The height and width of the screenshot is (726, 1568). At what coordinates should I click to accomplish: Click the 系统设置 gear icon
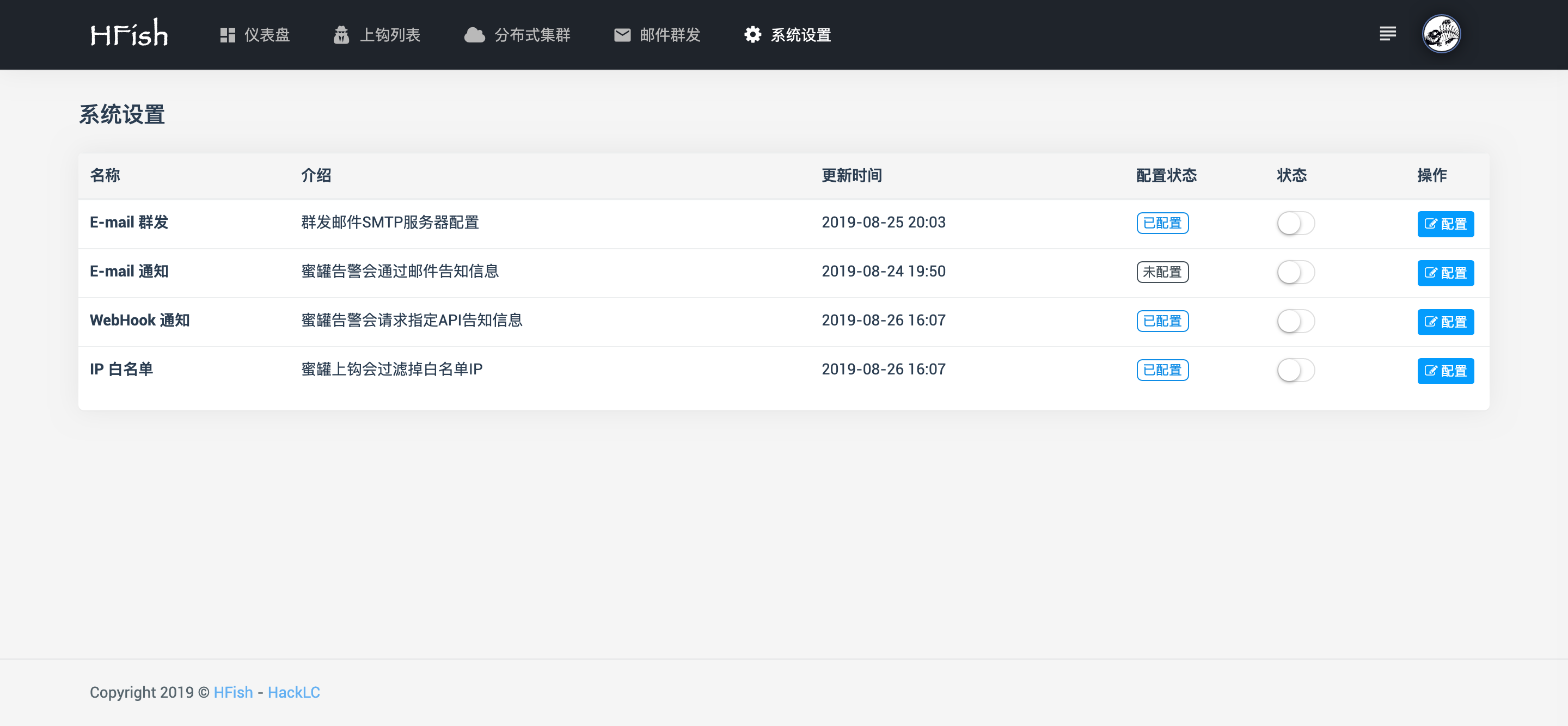[753, 35]
